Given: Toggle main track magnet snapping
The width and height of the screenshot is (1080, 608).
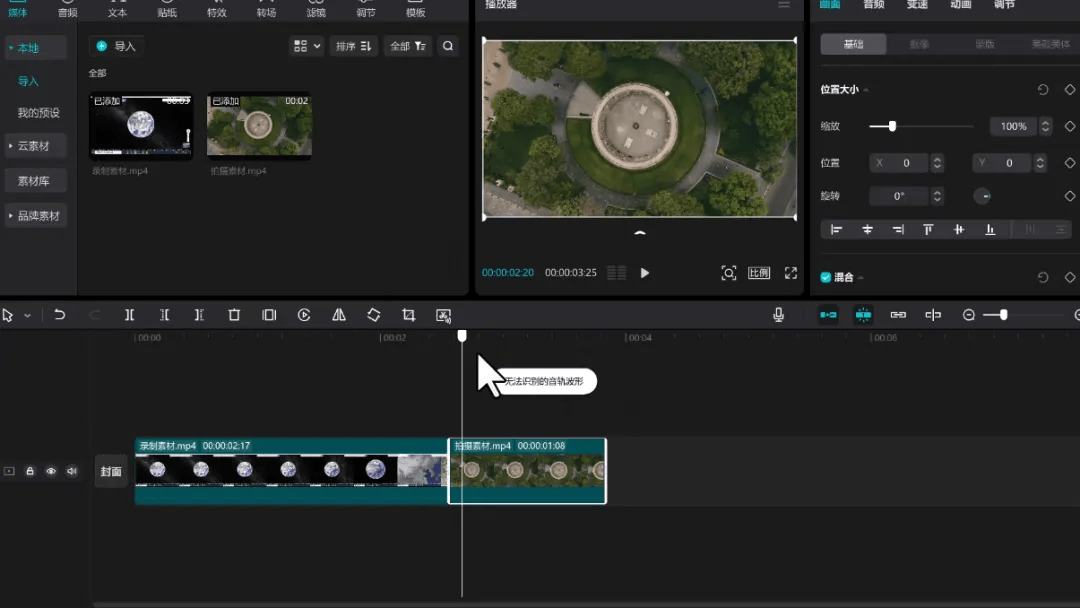Looking at the screenshot, I should point(828,315).
